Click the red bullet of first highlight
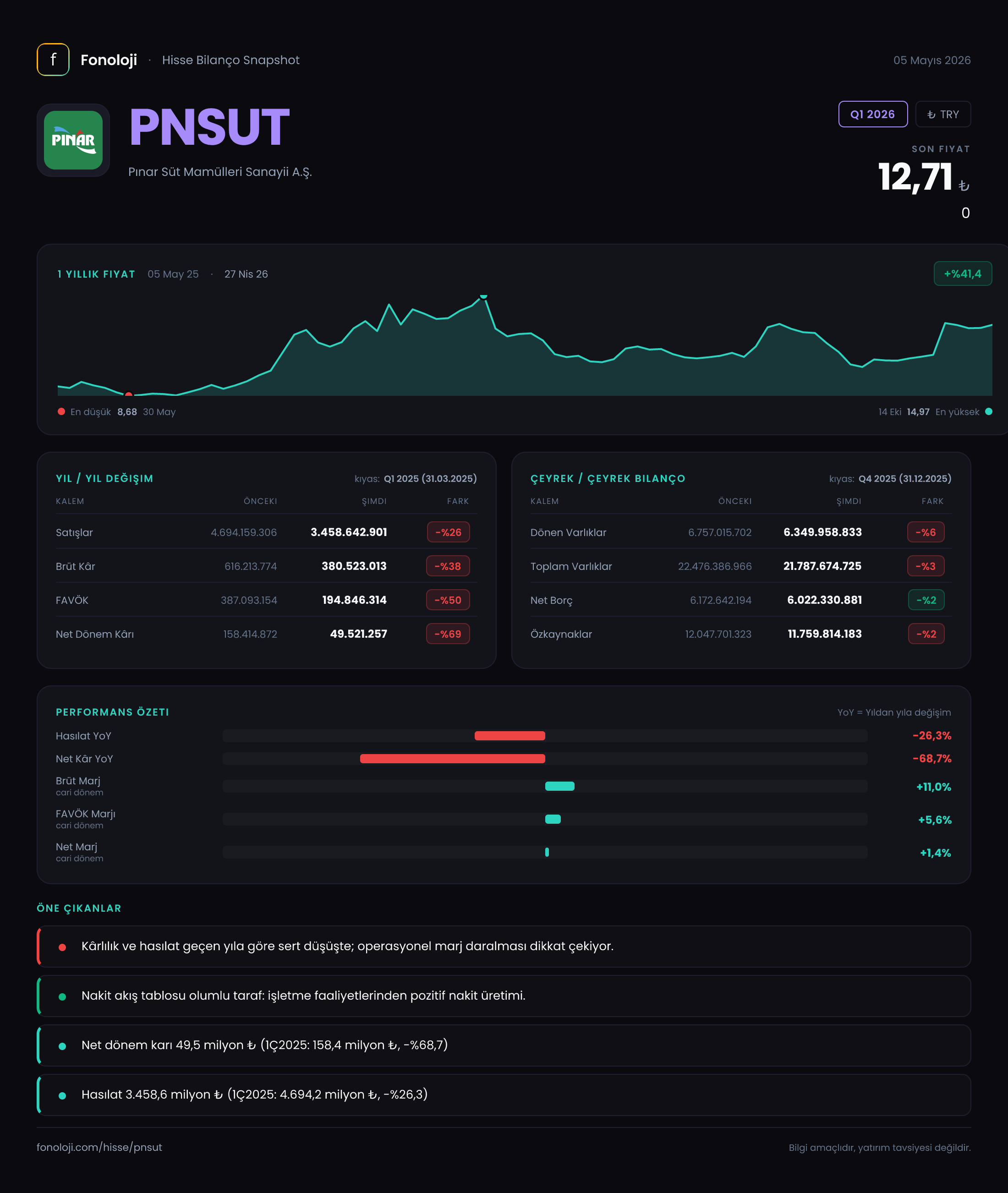 (62, 947)
